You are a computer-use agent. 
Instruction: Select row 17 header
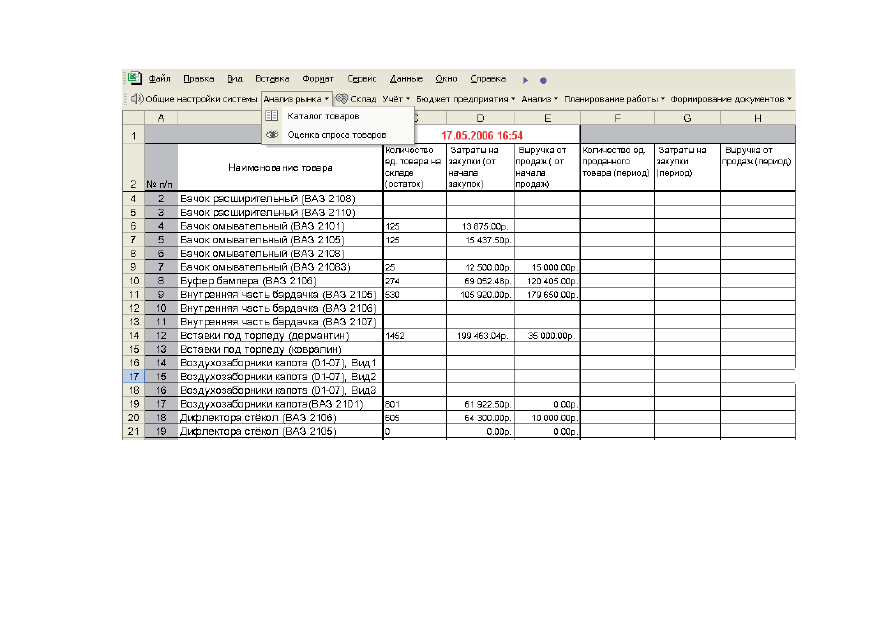(x=133, y=377)
